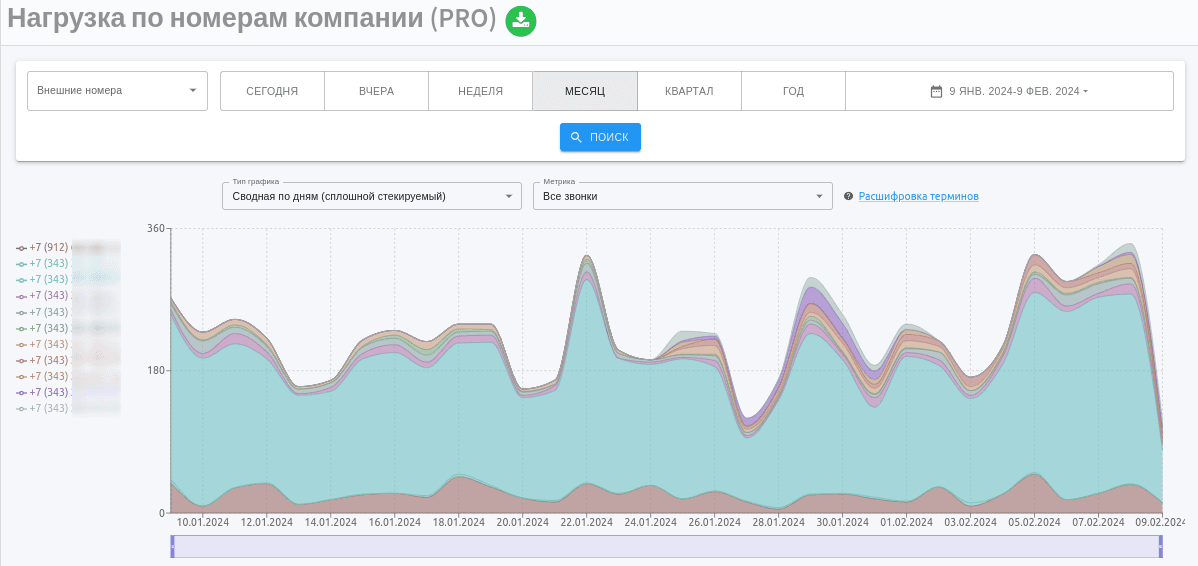Click the left handle of the chart range slider
Image resolution: width=1198 pixels, height=566 pixels.
click(173, 546)
